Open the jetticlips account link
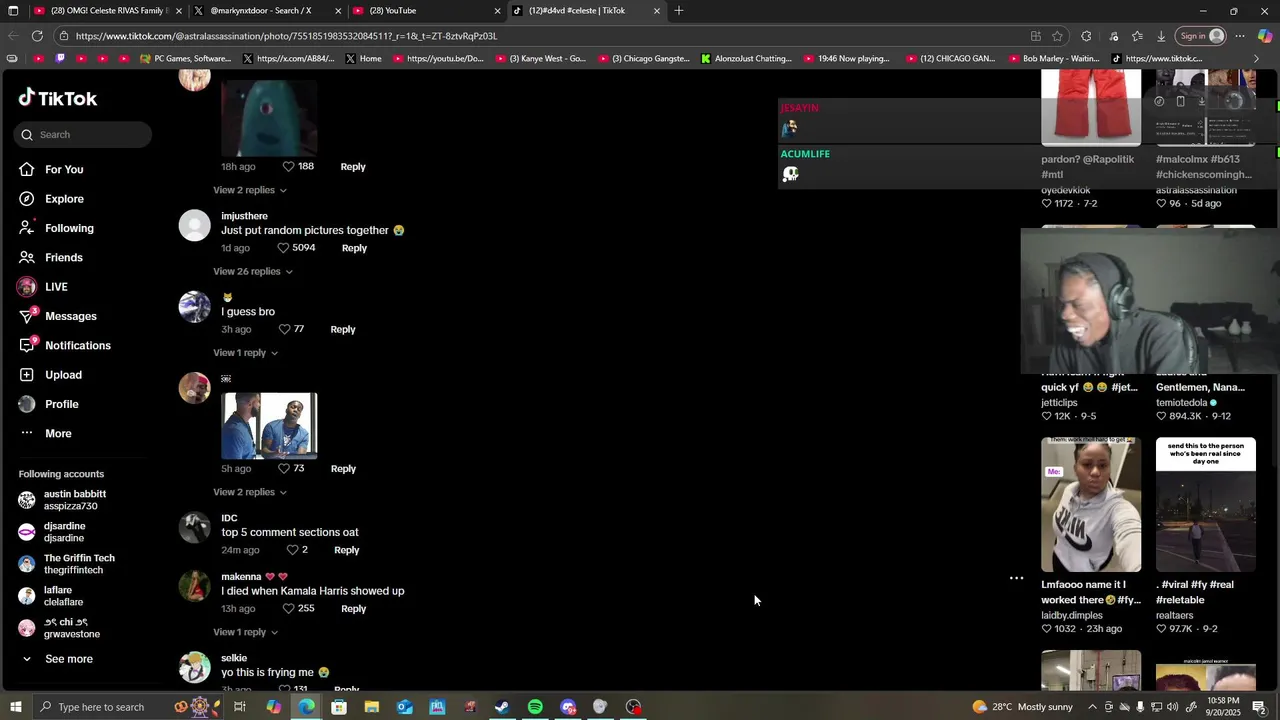This screenshot has height=720, width=1280. 1059,403
